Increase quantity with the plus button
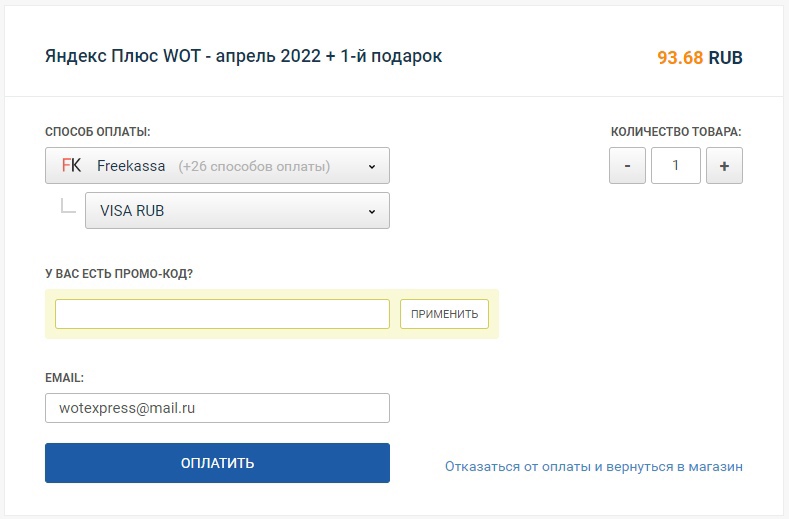 724,166
